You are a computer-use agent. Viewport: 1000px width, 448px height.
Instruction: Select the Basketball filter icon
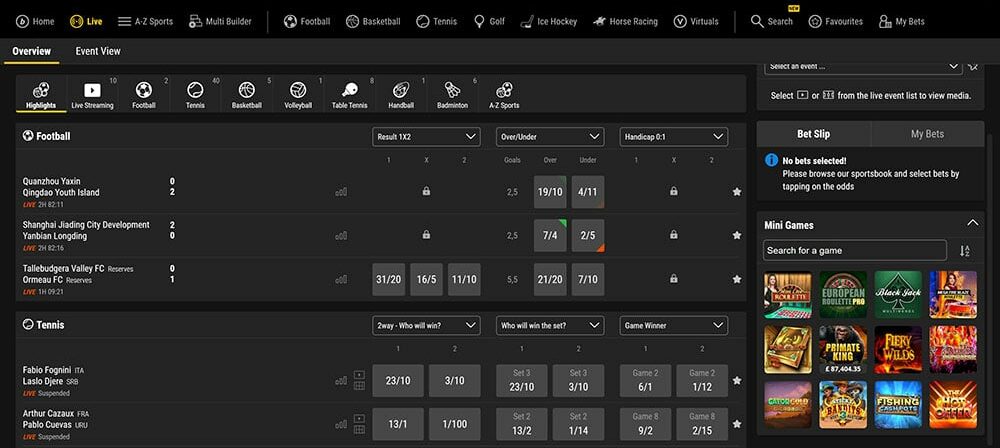(247, 94)
